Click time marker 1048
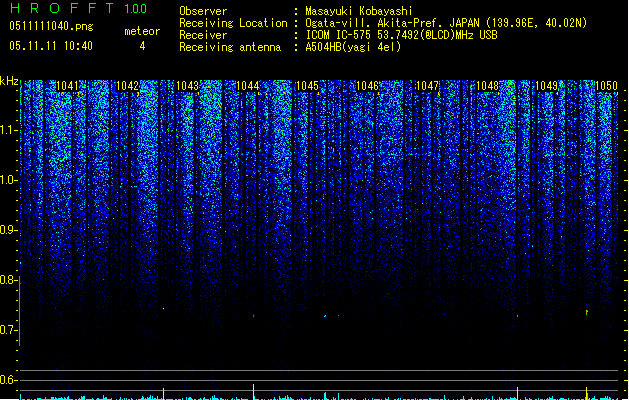The image size is (629, 400). click(x=487, y=86)
